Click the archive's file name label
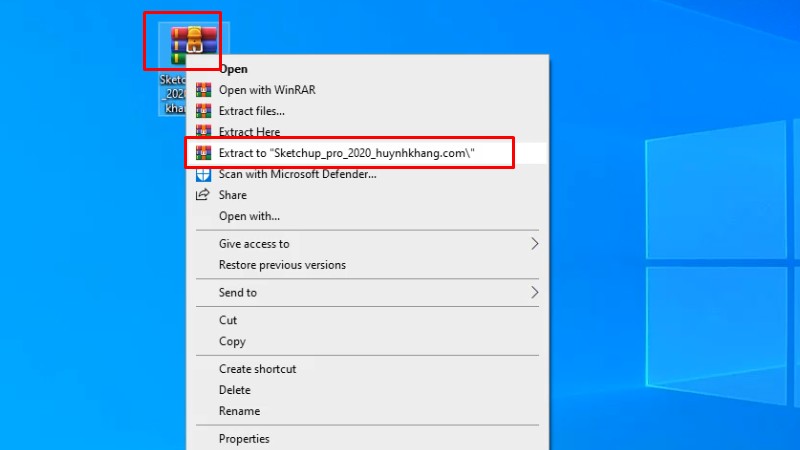This screenshot has width=800, height=450. click(172, 93)
